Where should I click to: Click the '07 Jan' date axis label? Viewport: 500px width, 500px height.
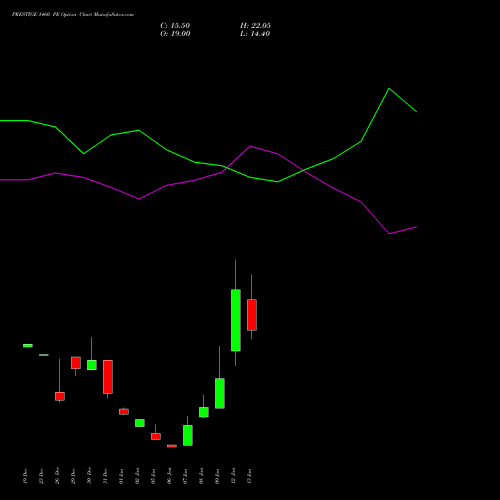coord(185,476)
